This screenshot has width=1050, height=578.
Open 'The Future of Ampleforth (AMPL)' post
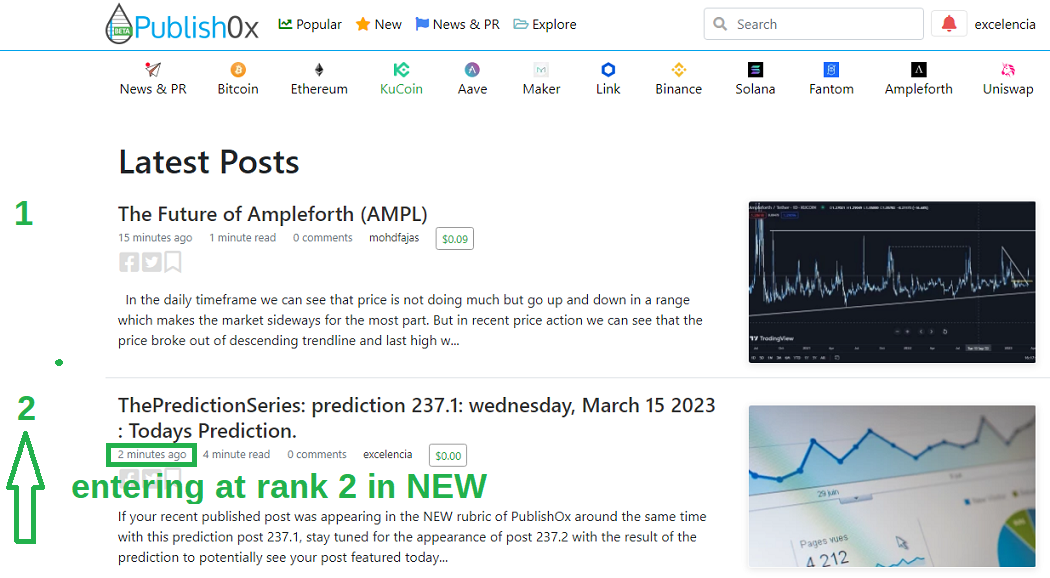click(x=273, y=214)
